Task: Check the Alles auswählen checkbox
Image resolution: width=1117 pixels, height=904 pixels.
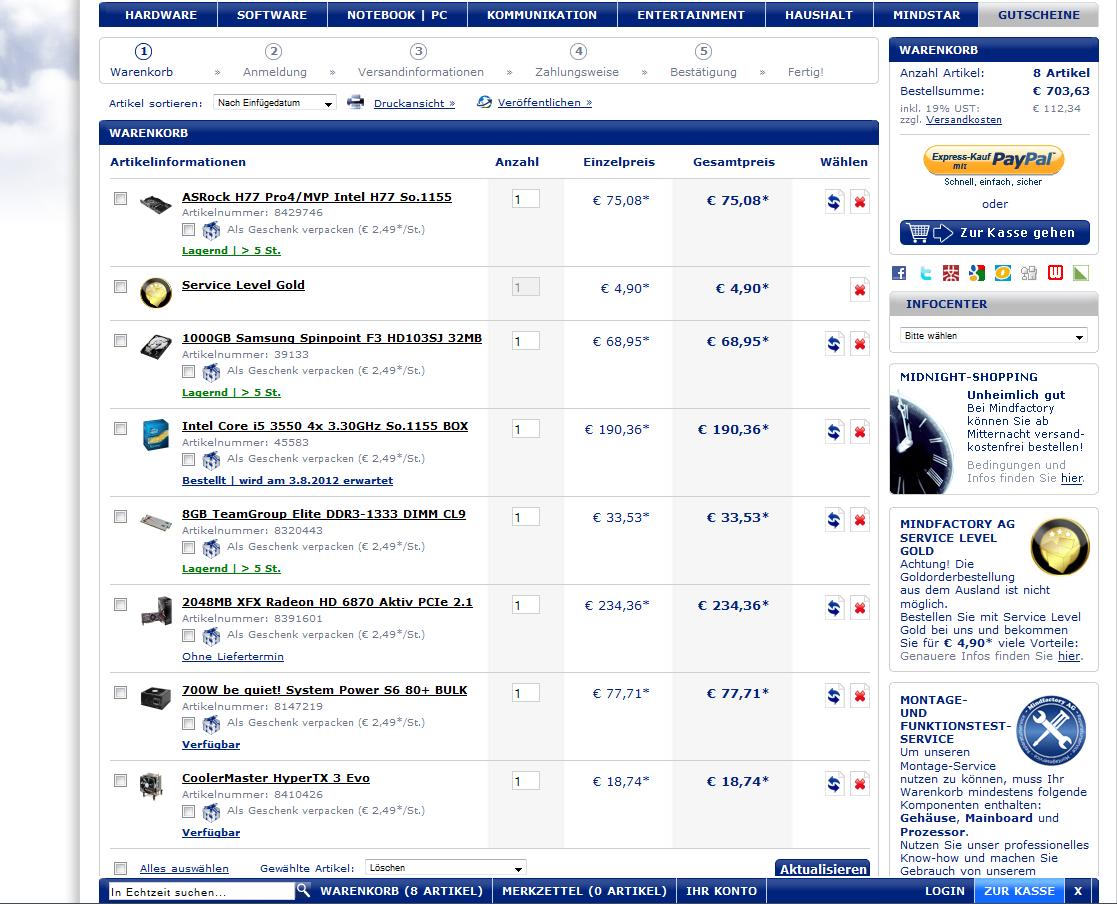Action: (x=120, y=868)
